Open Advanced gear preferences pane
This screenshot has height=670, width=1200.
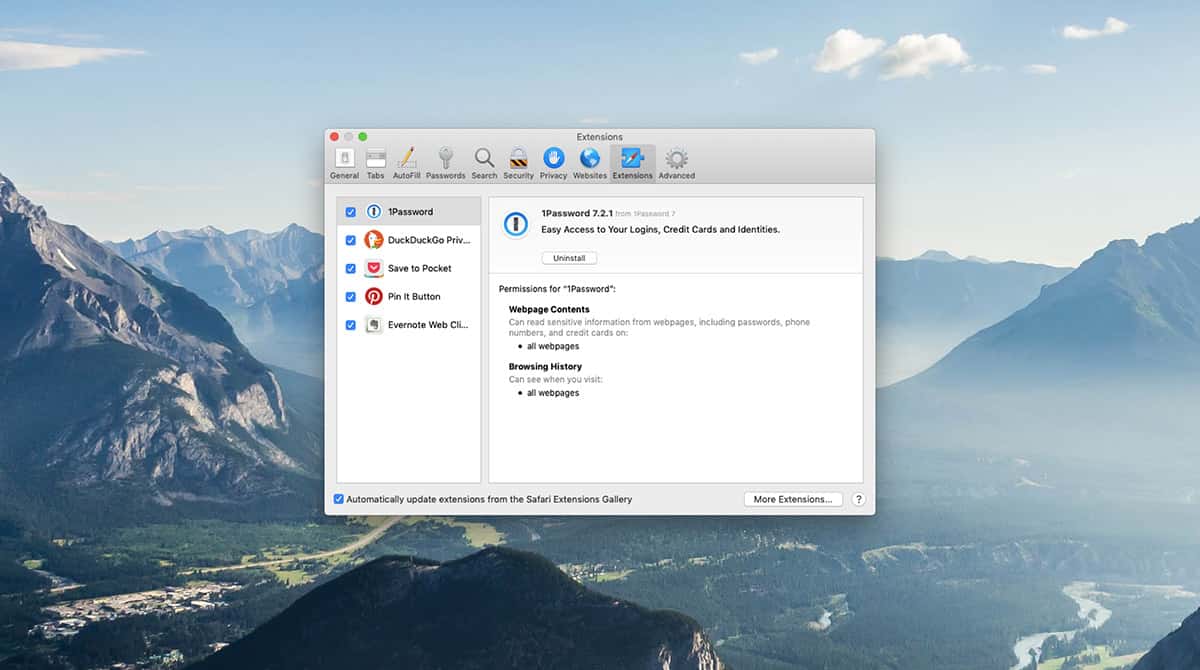point(676,164)
